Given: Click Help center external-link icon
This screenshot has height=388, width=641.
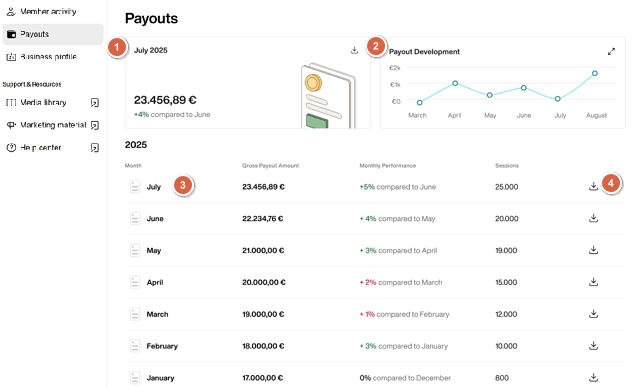Looking at the screenshot, I should click(95, 148).
